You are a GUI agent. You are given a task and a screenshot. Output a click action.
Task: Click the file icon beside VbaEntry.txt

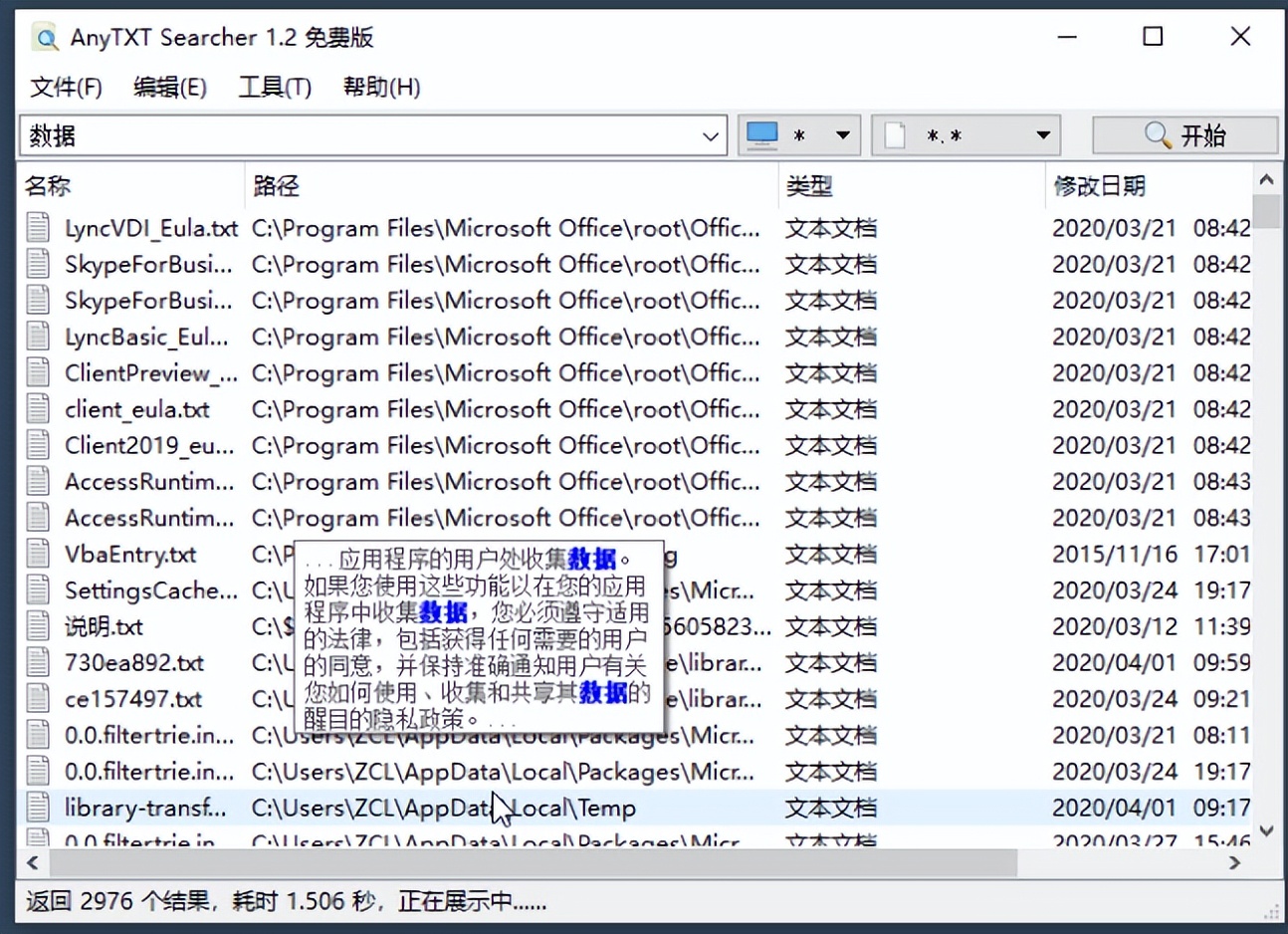[38, 555]
